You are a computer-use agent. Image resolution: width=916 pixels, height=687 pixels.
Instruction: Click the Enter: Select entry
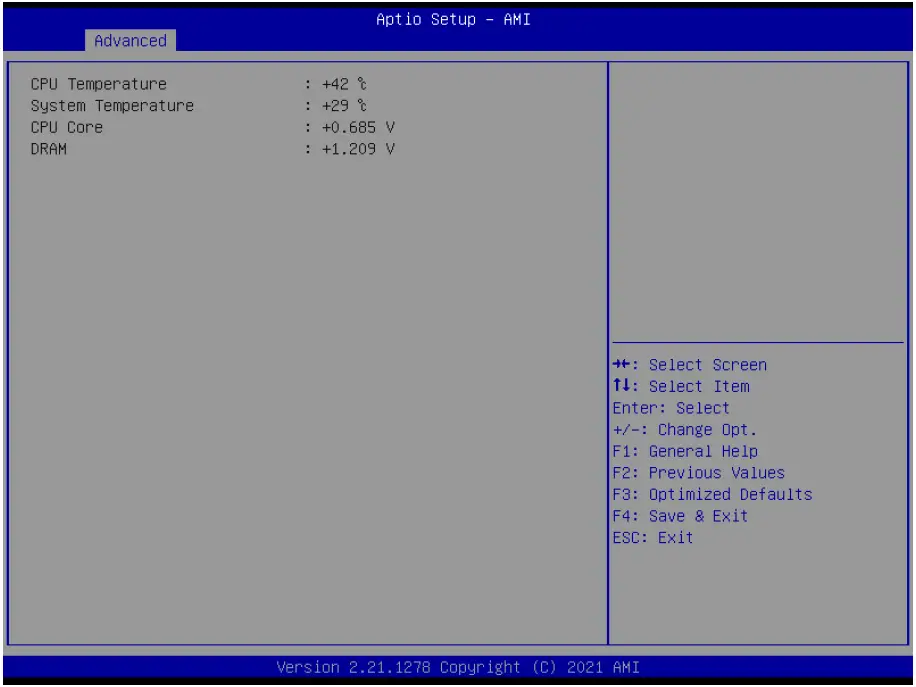pos(676,408)
